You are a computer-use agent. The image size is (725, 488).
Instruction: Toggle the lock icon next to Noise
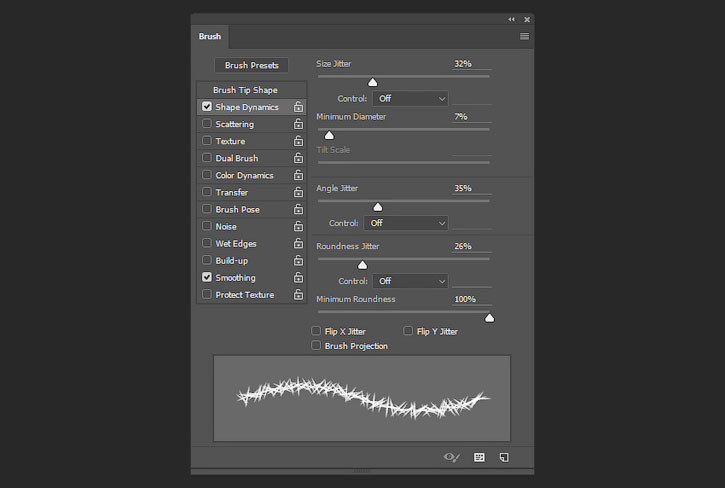click(x=298, y=227)
